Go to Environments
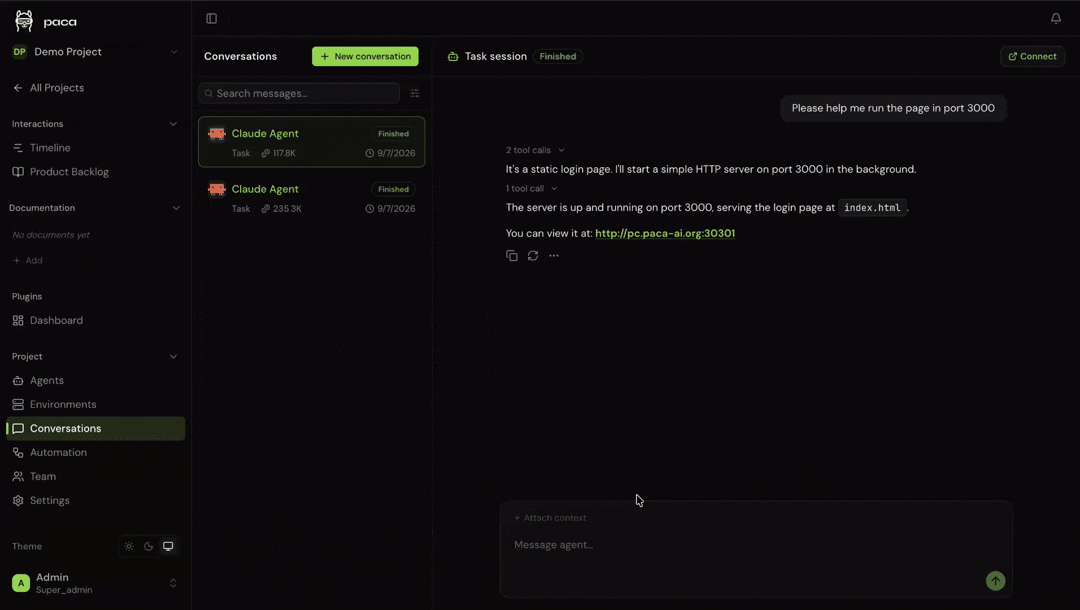 (x=95, y=404)
